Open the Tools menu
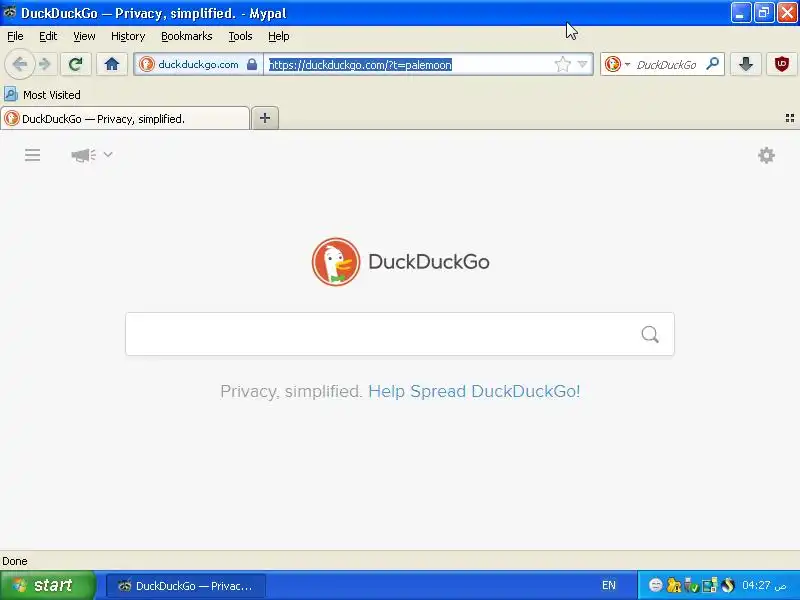Screen dimensions: 800x600 [240, 36]
